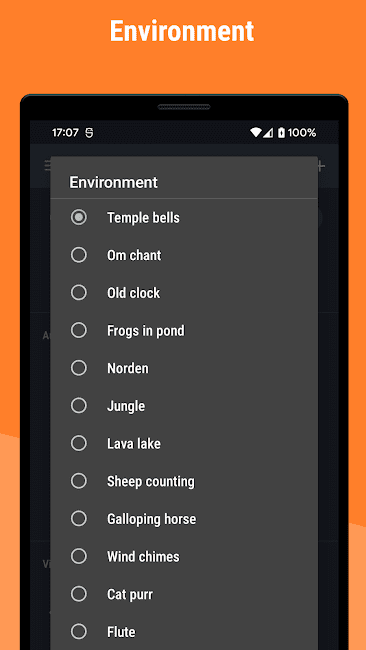Viewport: 366px width, 650px height.
Task: Click the plus add icon at top right
Action: point(320,167)
